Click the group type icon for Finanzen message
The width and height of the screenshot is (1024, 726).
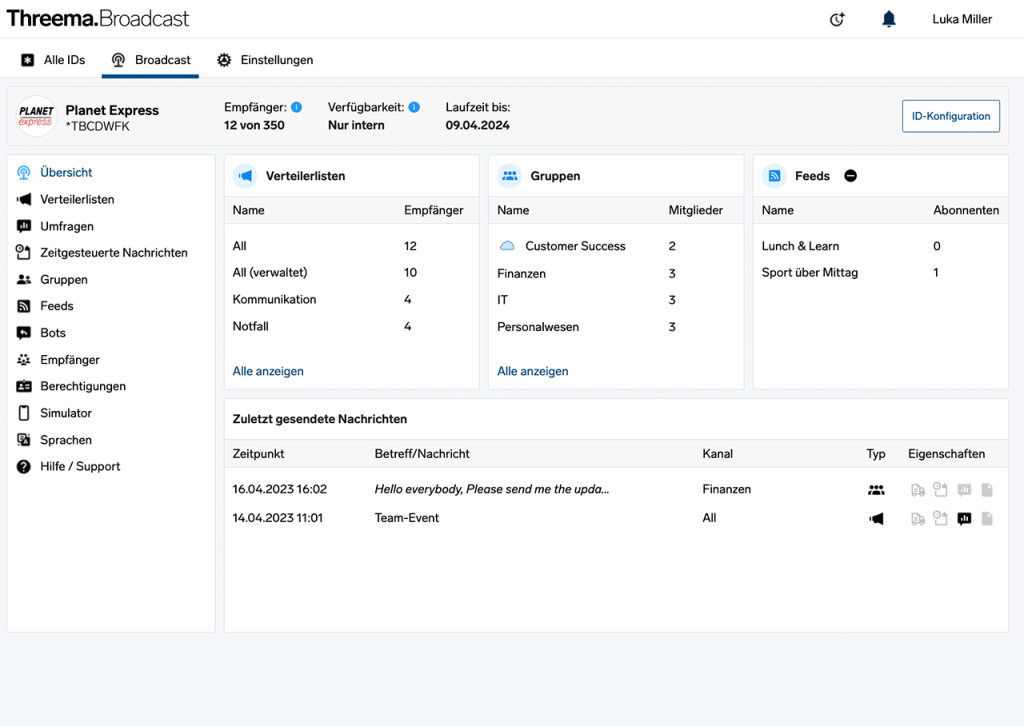876,490
